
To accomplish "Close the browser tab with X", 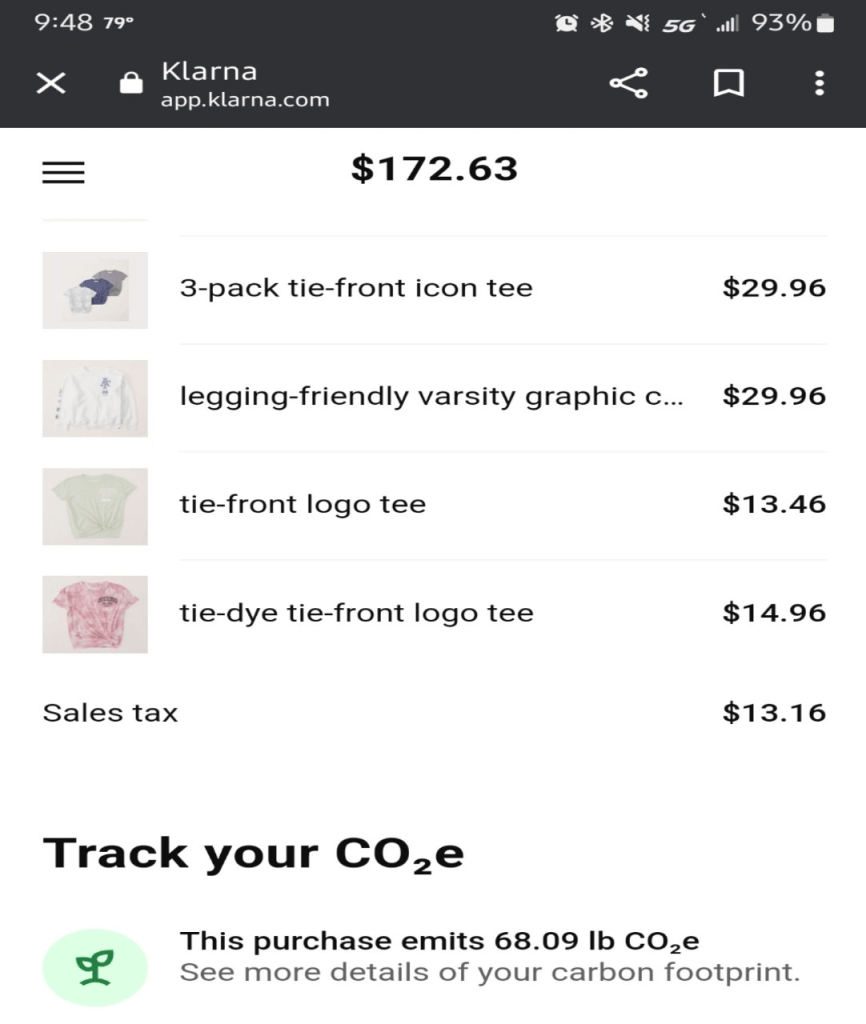I will (x=51, y=83).
